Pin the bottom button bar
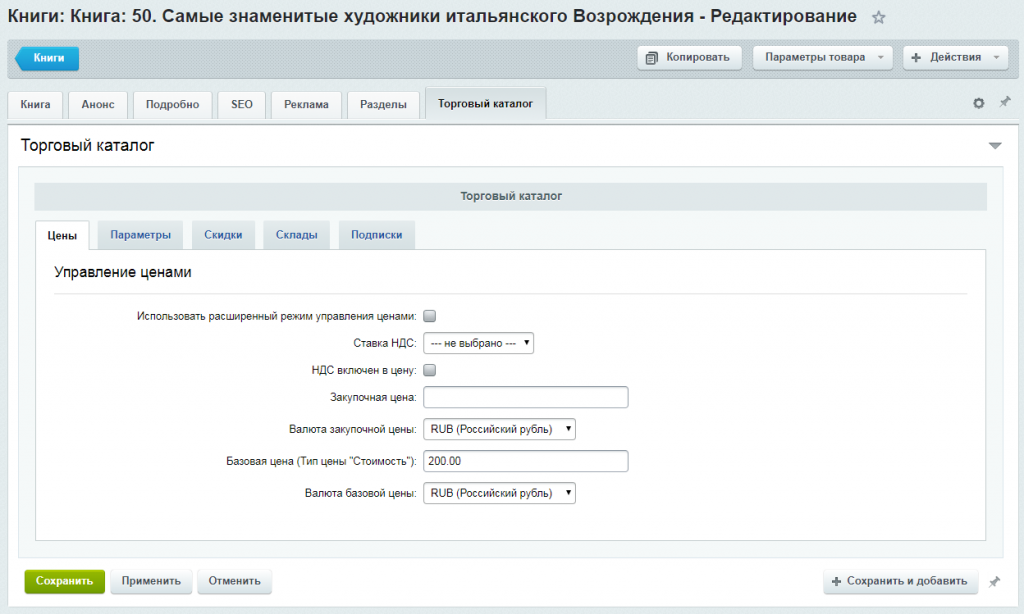The height and width of the screenshot is (614, 1024). point(994,581)
